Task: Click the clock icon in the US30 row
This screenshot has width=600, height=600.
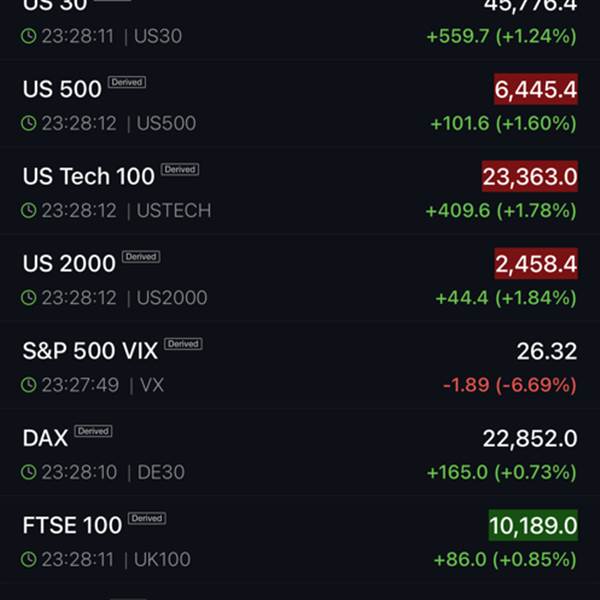Action: point(29,36)
